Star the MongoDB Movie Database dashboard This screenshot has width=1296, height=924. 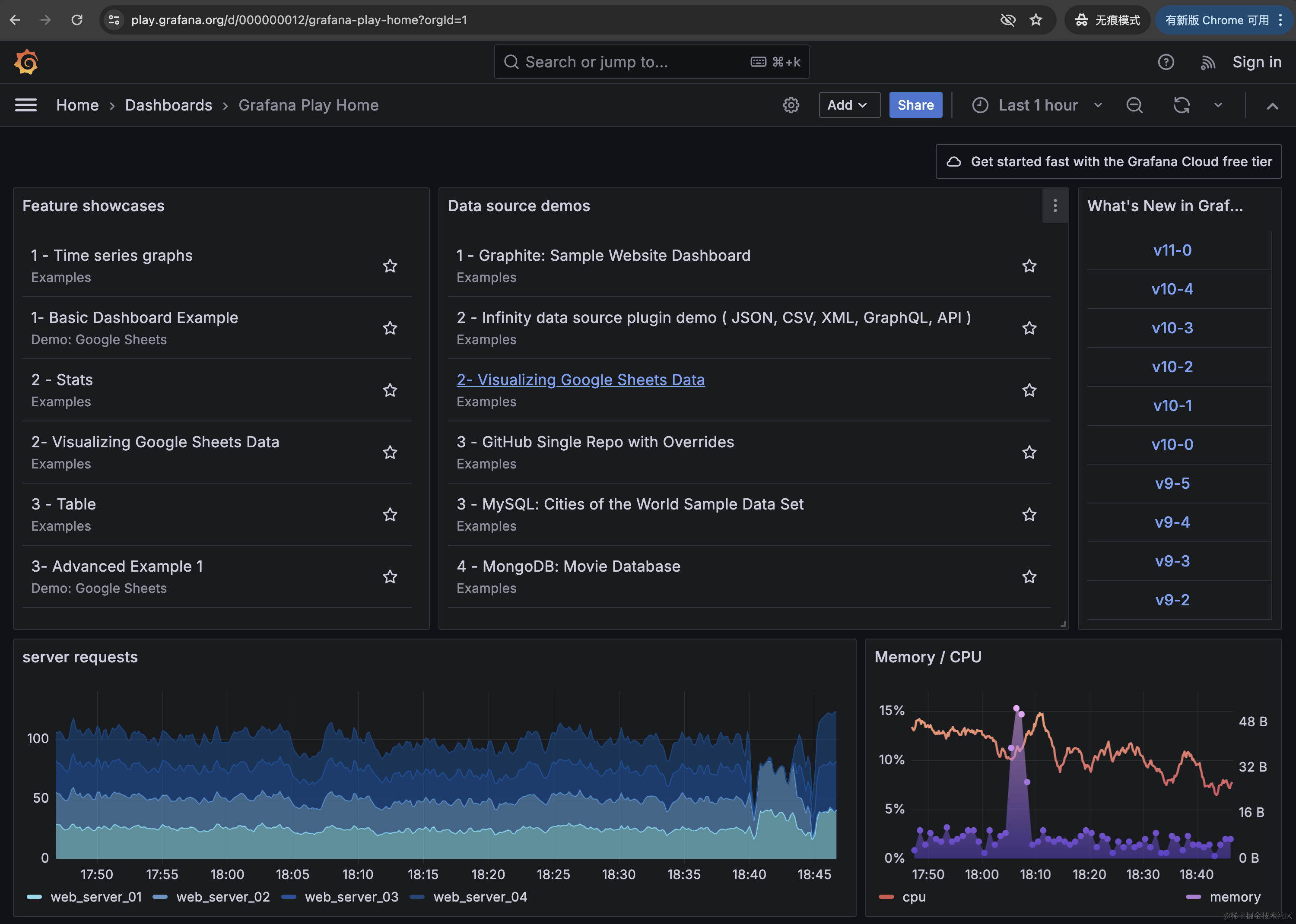click(1029, 577)
